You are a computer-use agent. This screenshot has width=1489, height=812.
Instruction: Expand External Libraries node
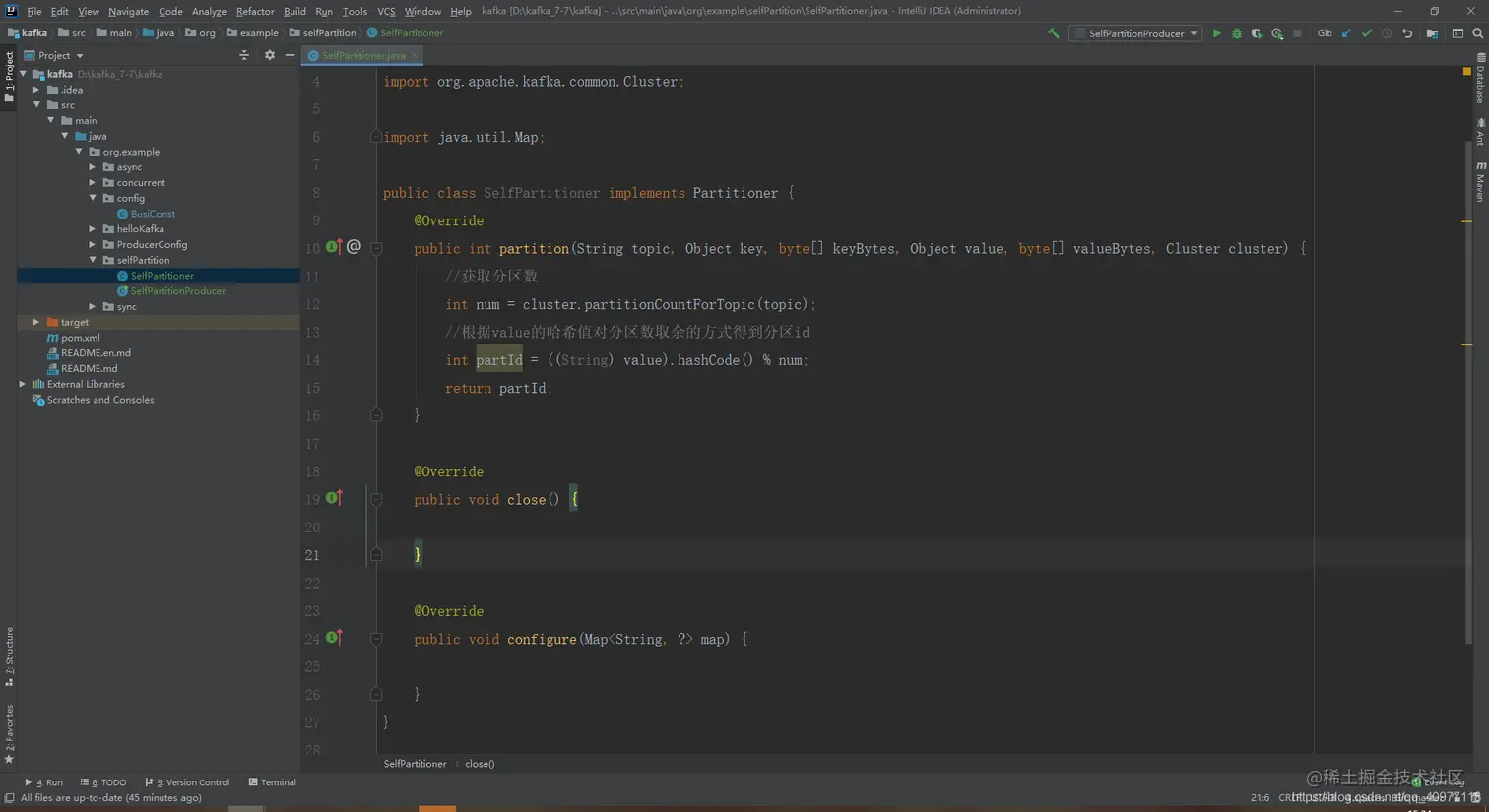click(x=24, y=384)
